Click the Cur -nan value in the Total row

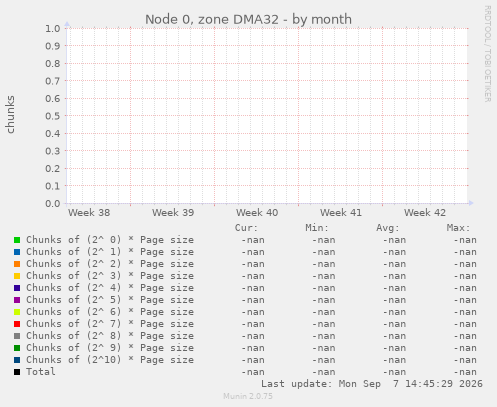253,372
